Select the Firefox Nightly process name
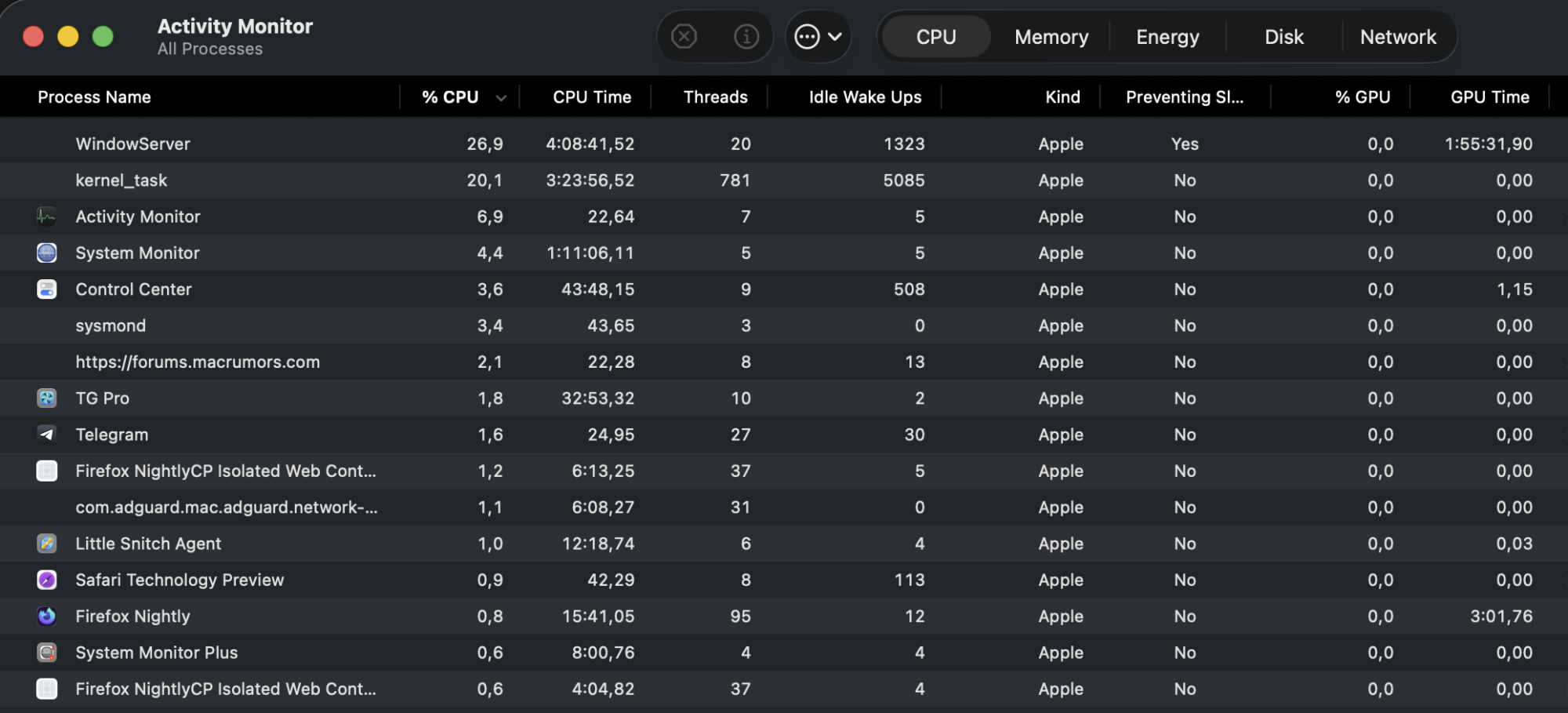1568x713 pixels. (x=132, y=617)
